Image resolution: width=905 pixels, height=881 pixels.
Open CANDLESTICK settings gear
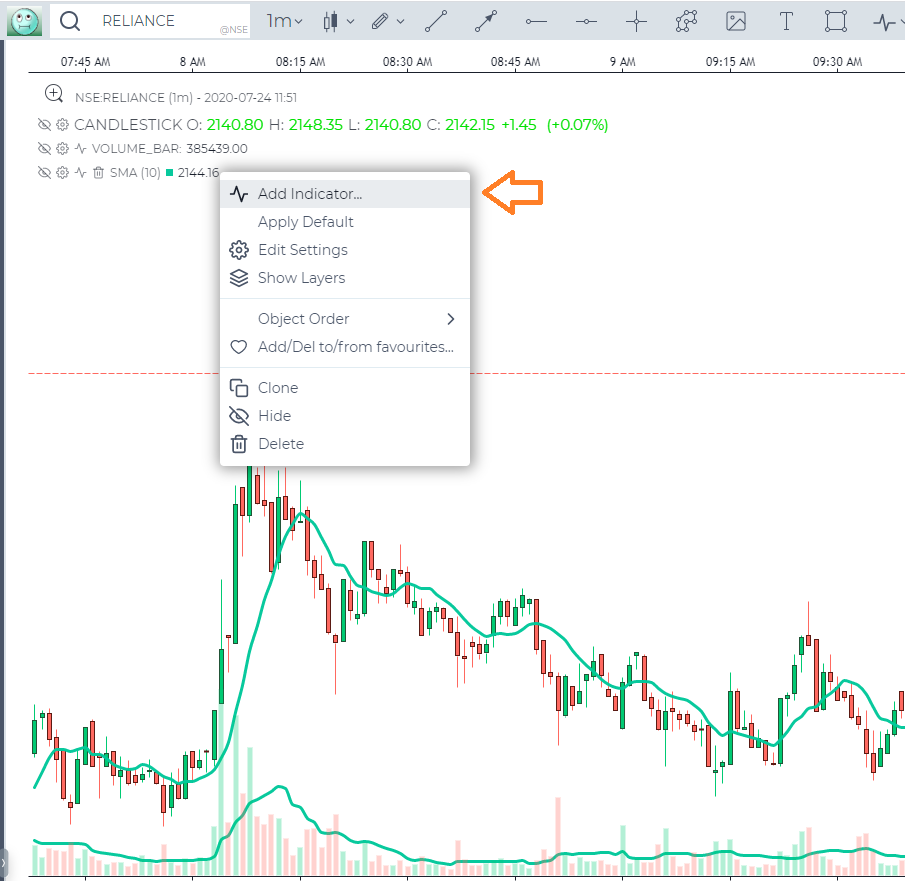pyautogui.click(x=62, y=125)
